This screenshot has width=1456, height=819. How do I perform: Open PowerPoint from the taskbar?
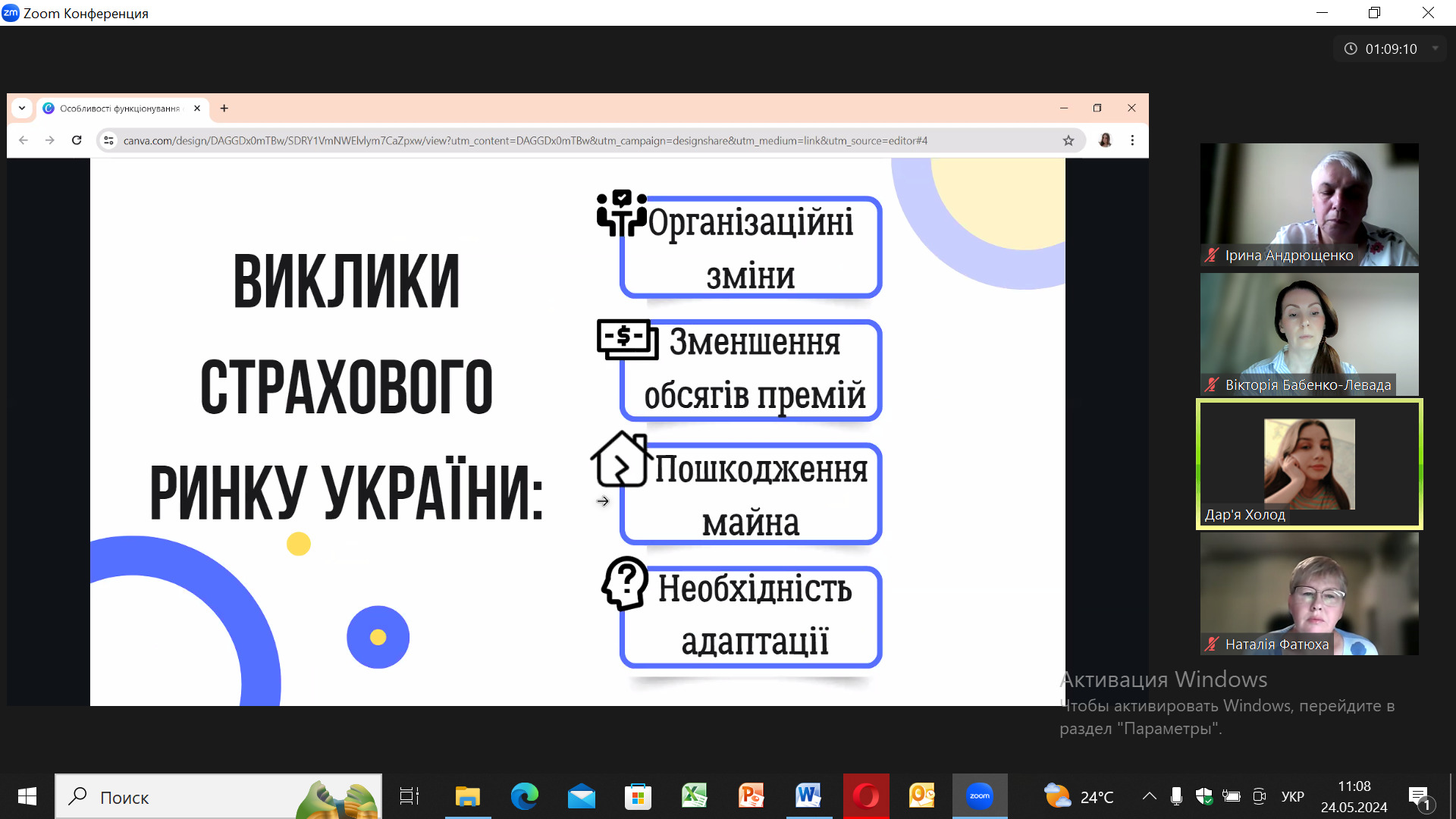[751, 796]
